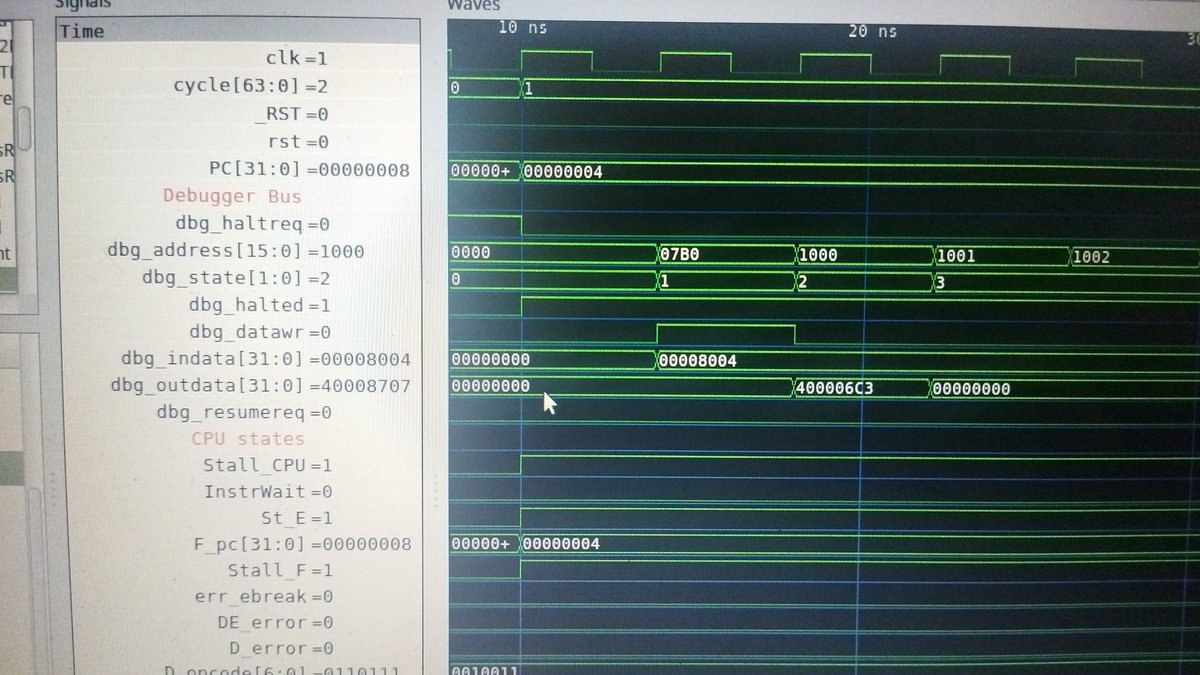The width and height of the screenshot is (1200, 675).
Task: Click the CPU states comment row
Action: click(x=247, y=439)
